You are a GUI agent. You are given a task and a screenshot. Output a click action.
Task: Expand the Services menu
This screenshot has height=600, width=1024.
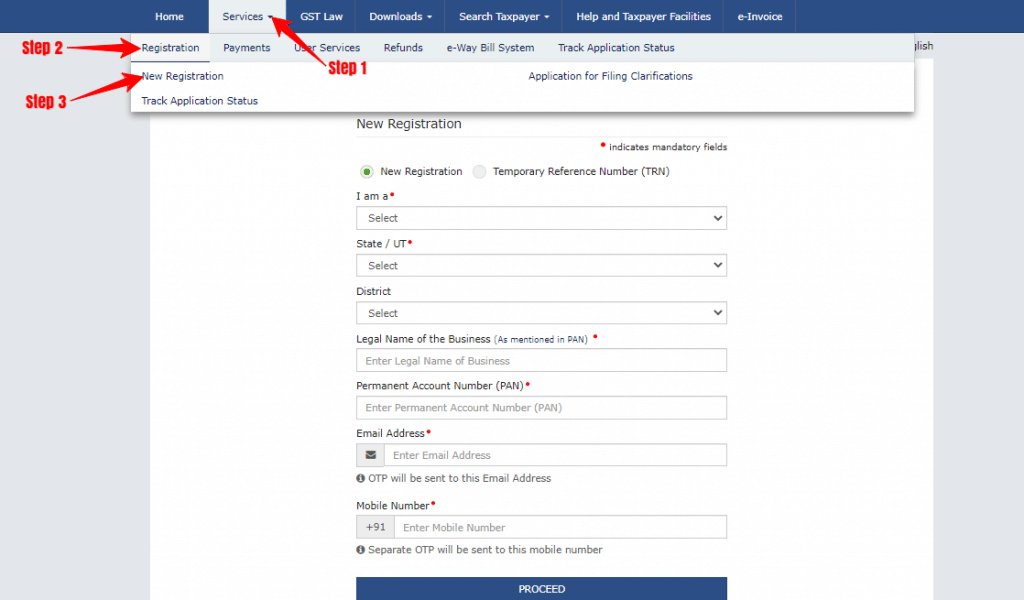(x=247, y=16)
